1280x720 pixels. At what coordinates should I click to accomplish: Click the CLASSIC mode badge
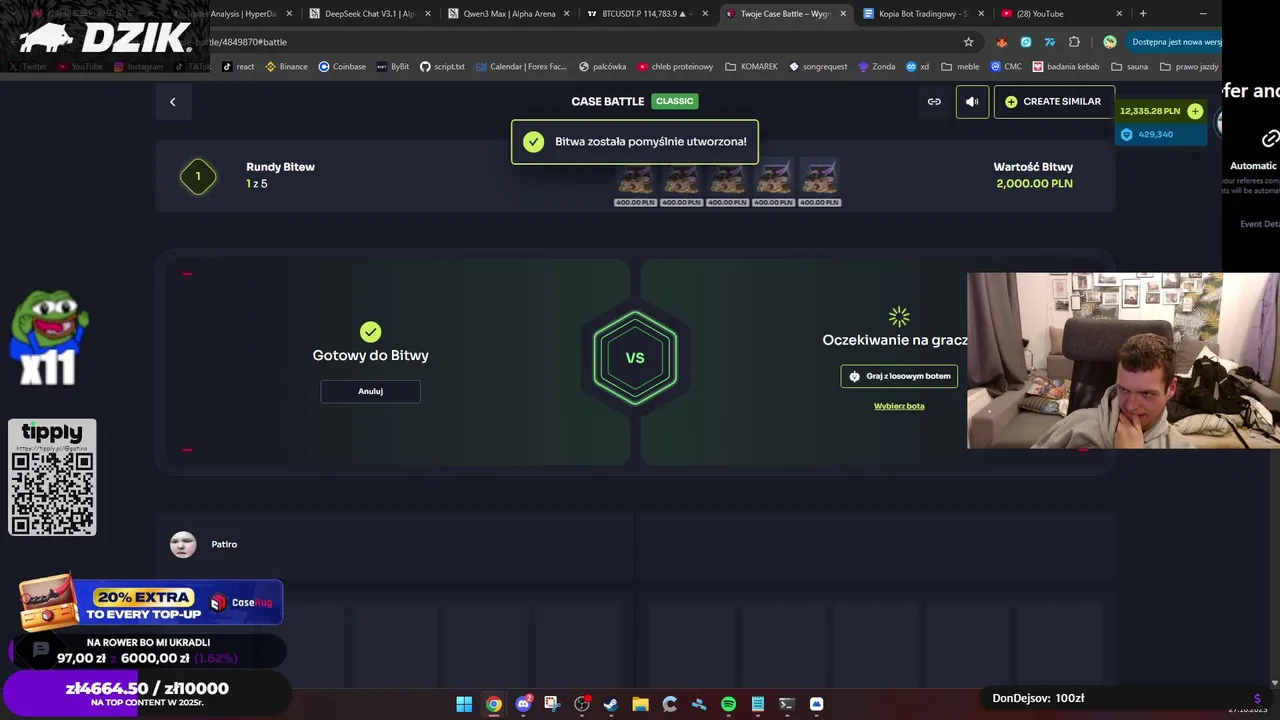click(x=674, y=101)
